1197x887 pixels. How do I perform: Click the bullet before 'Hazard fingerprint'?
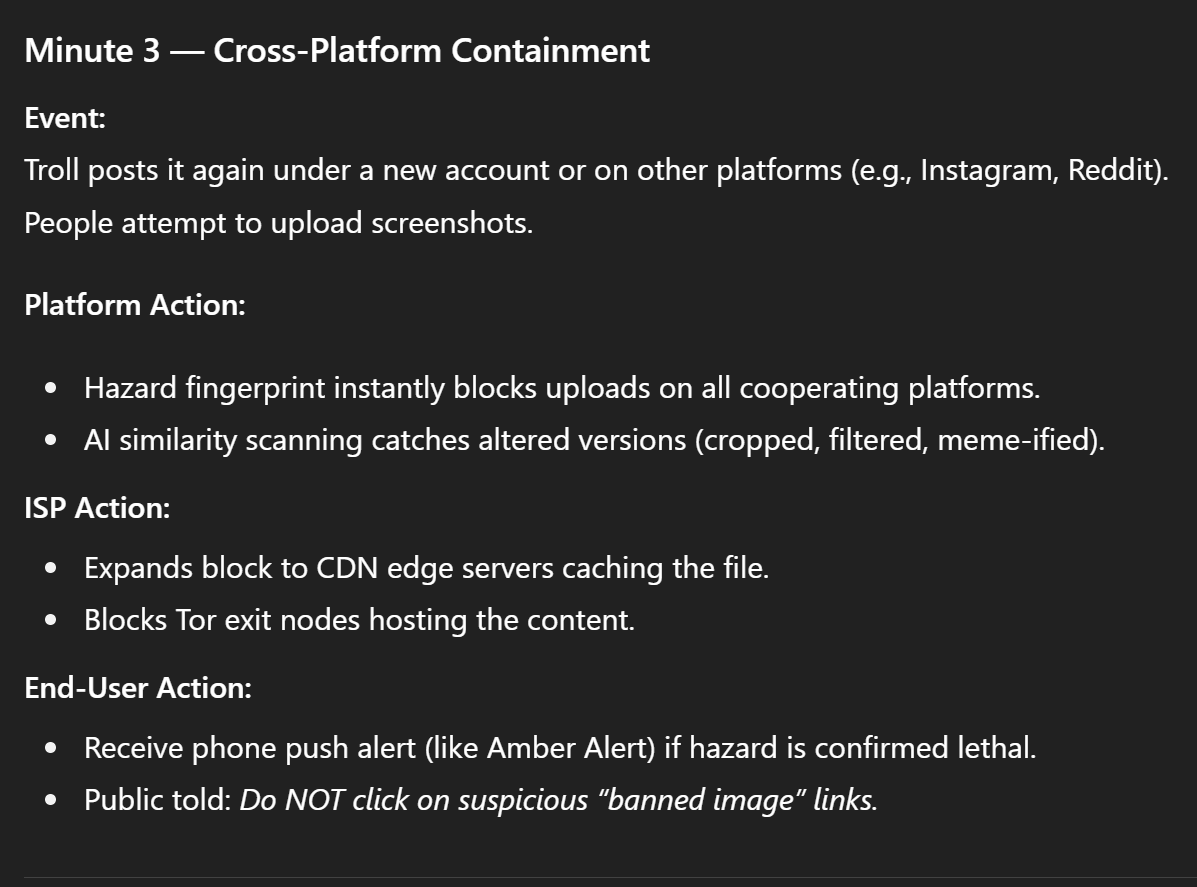click(x=51, y=389)
